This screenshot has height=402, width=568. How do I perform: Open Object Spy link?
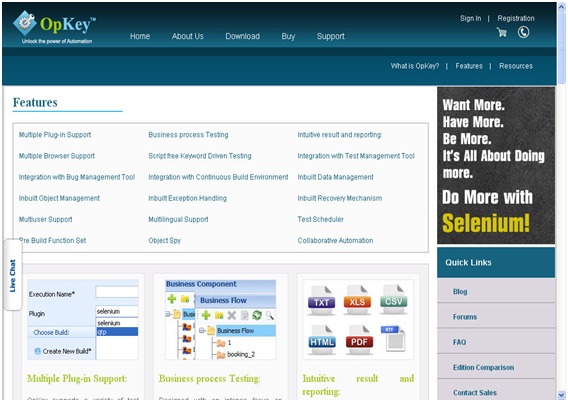point(164,240)
